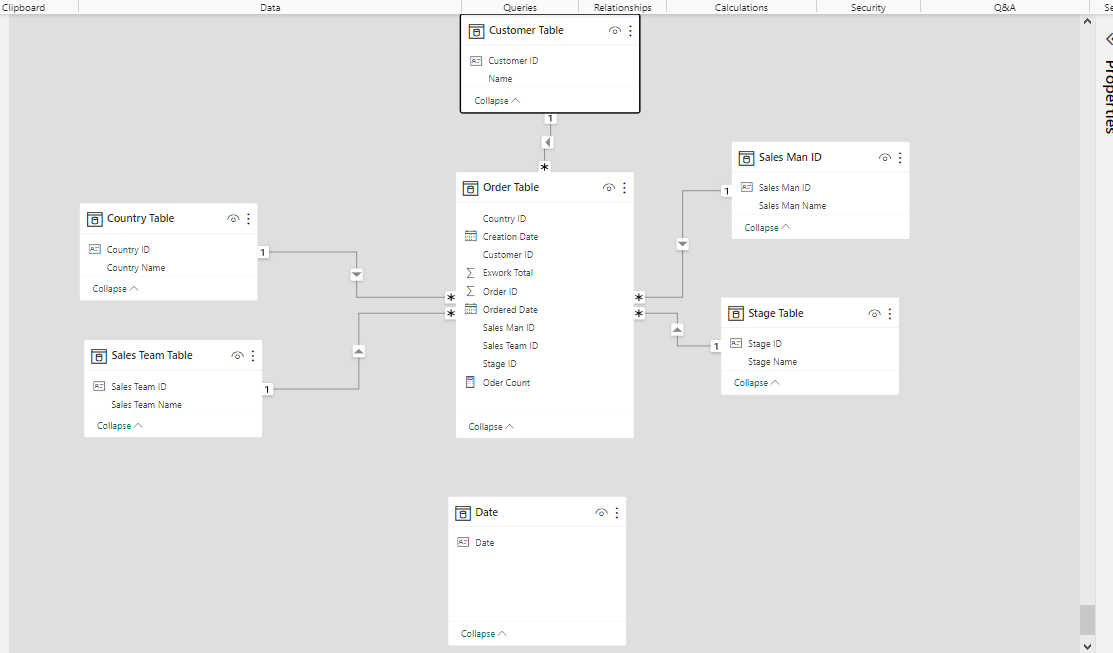
Task: Open more options for Sales Team Table
Action: (x=253, y=356)
